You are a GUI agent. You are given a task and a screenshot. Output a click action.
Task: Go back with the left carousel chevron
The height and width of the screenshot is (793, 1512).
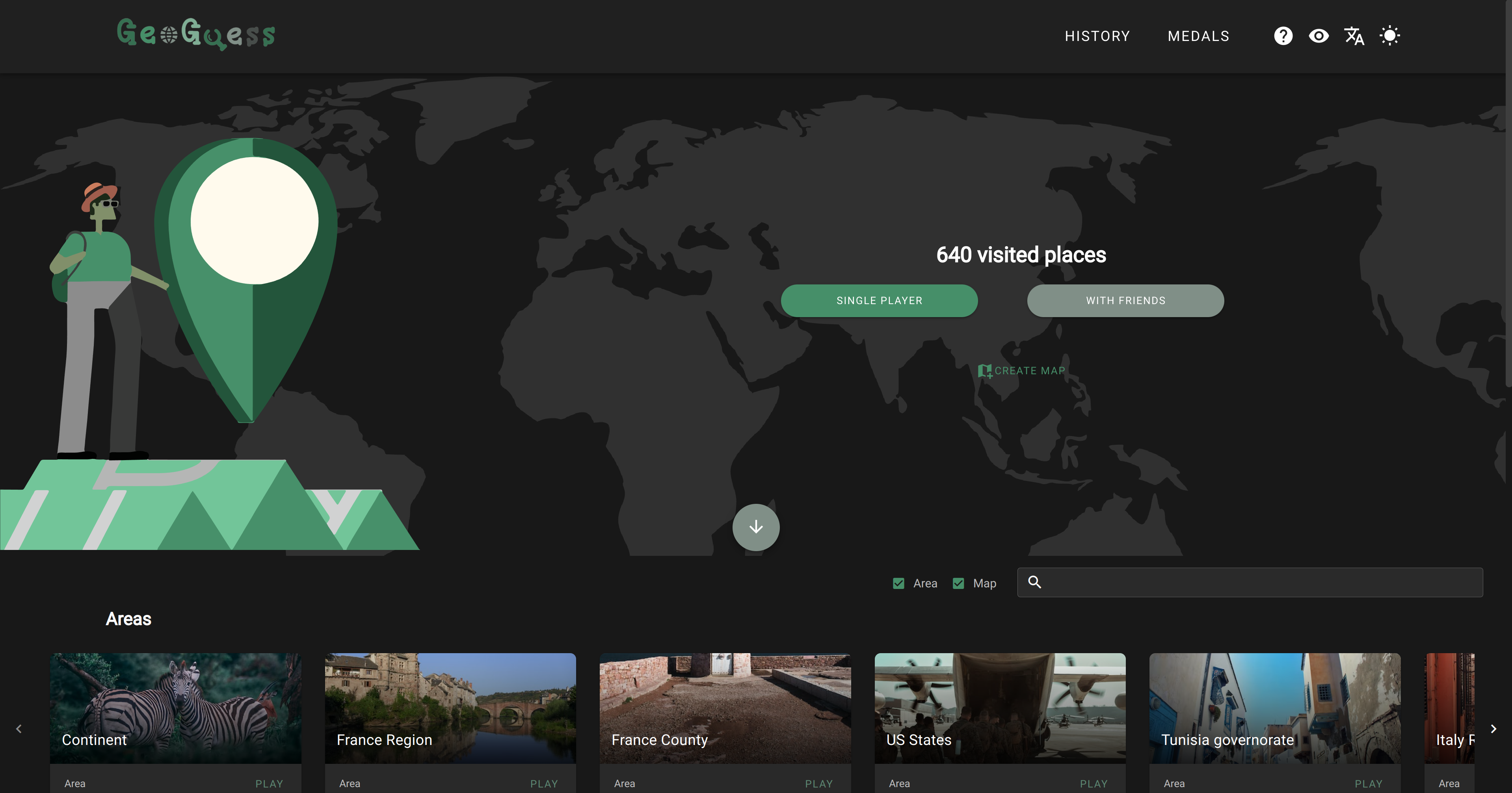click(19, 728)
